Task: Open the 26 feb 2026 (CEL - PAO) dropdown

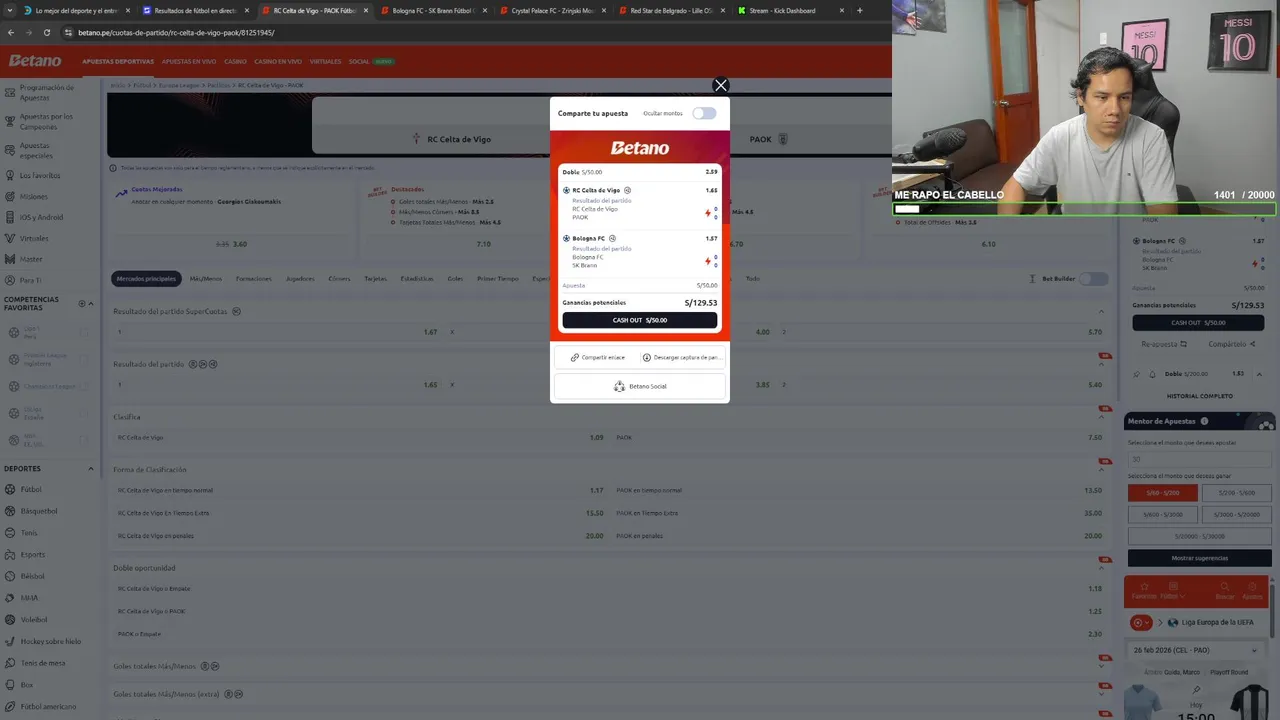Action: (1196, 650)
